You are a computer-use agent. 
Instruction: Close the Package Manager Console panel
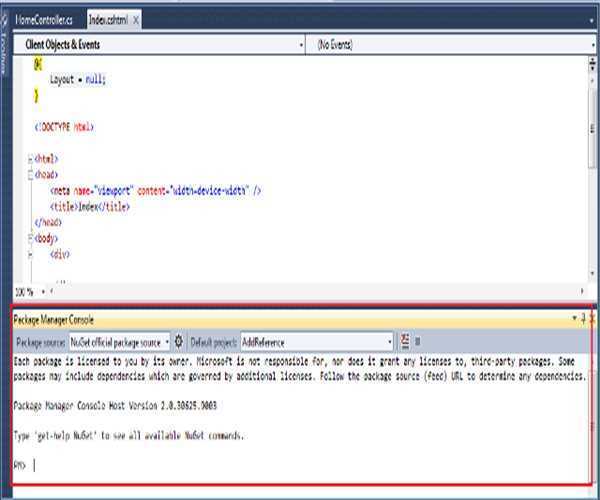coord(592,318)
